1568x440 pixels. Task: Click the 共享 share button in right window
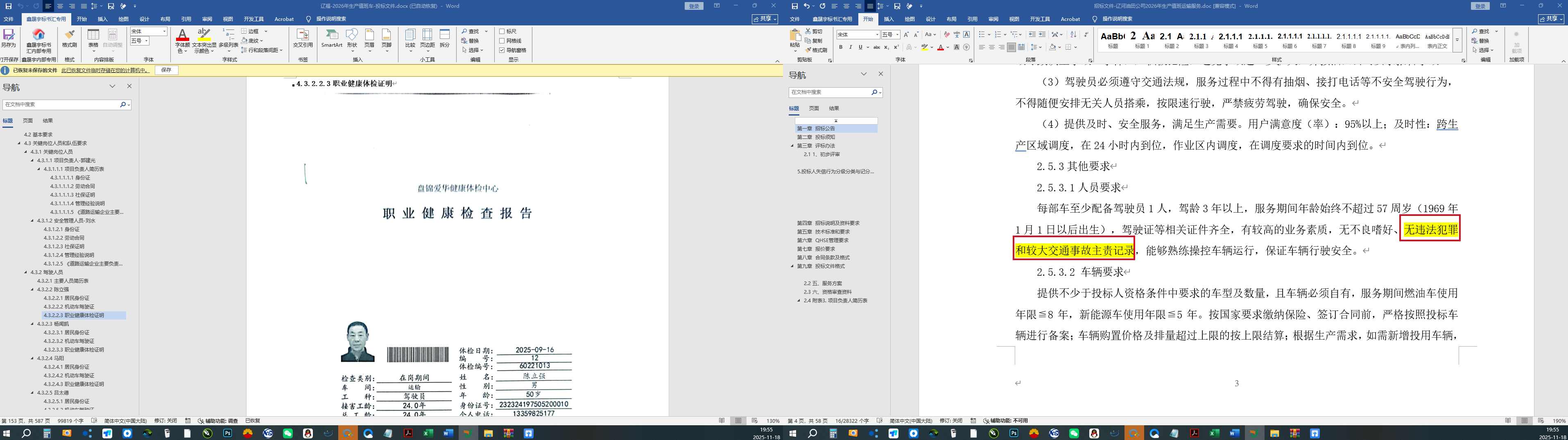(x=1552, y=20)
